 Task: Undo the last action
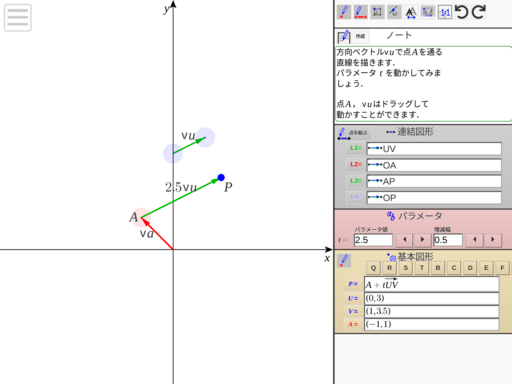pyautogui.click(x=462, y=12)
